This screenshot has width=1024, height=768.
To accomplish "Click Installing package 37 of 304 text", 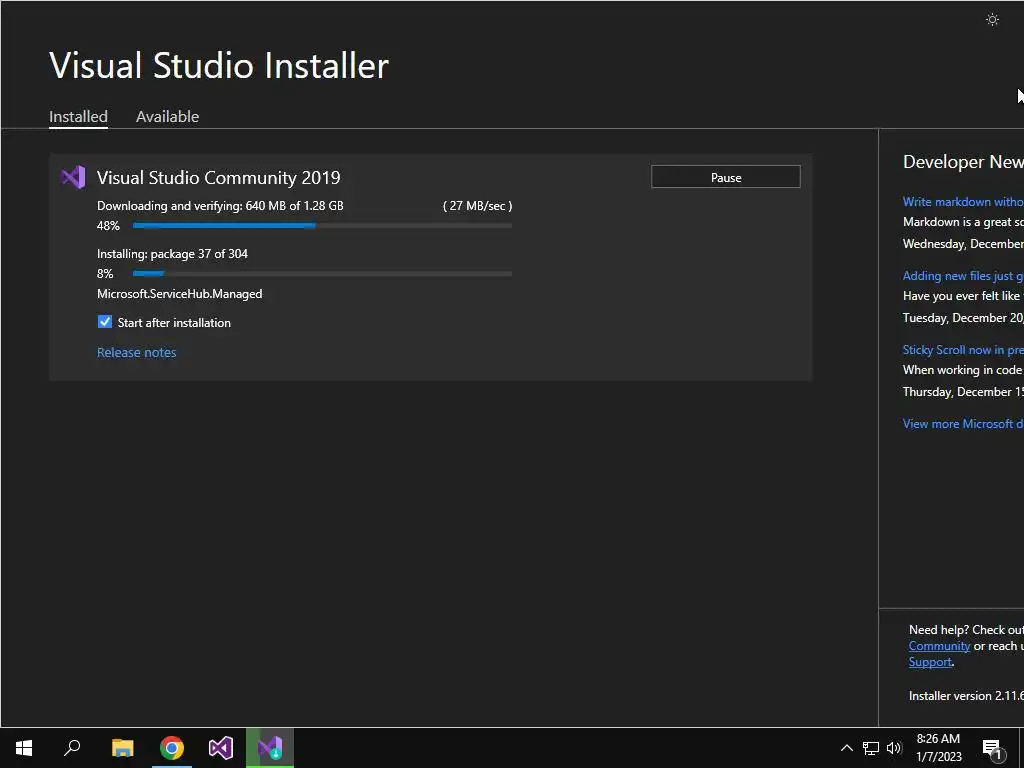I will tap(172, 253).
